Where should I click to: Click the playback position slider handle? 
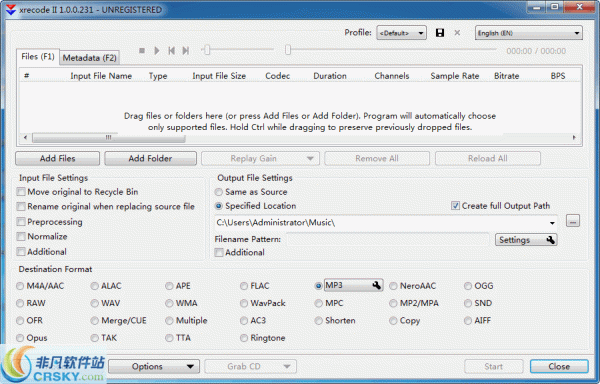[288, 50]
